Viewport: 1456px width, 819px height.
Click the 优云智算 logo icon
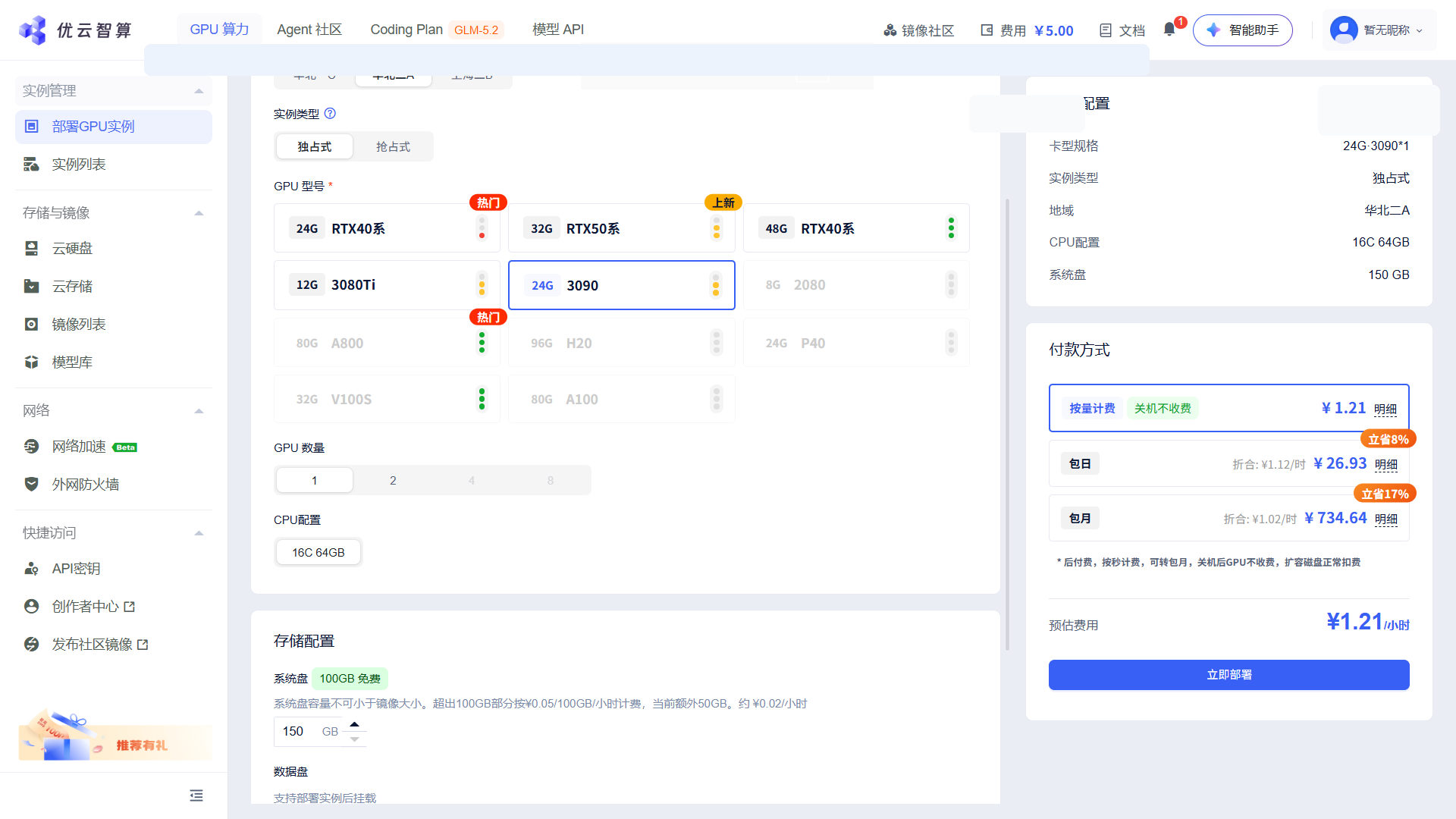click(x=33, y=30)
